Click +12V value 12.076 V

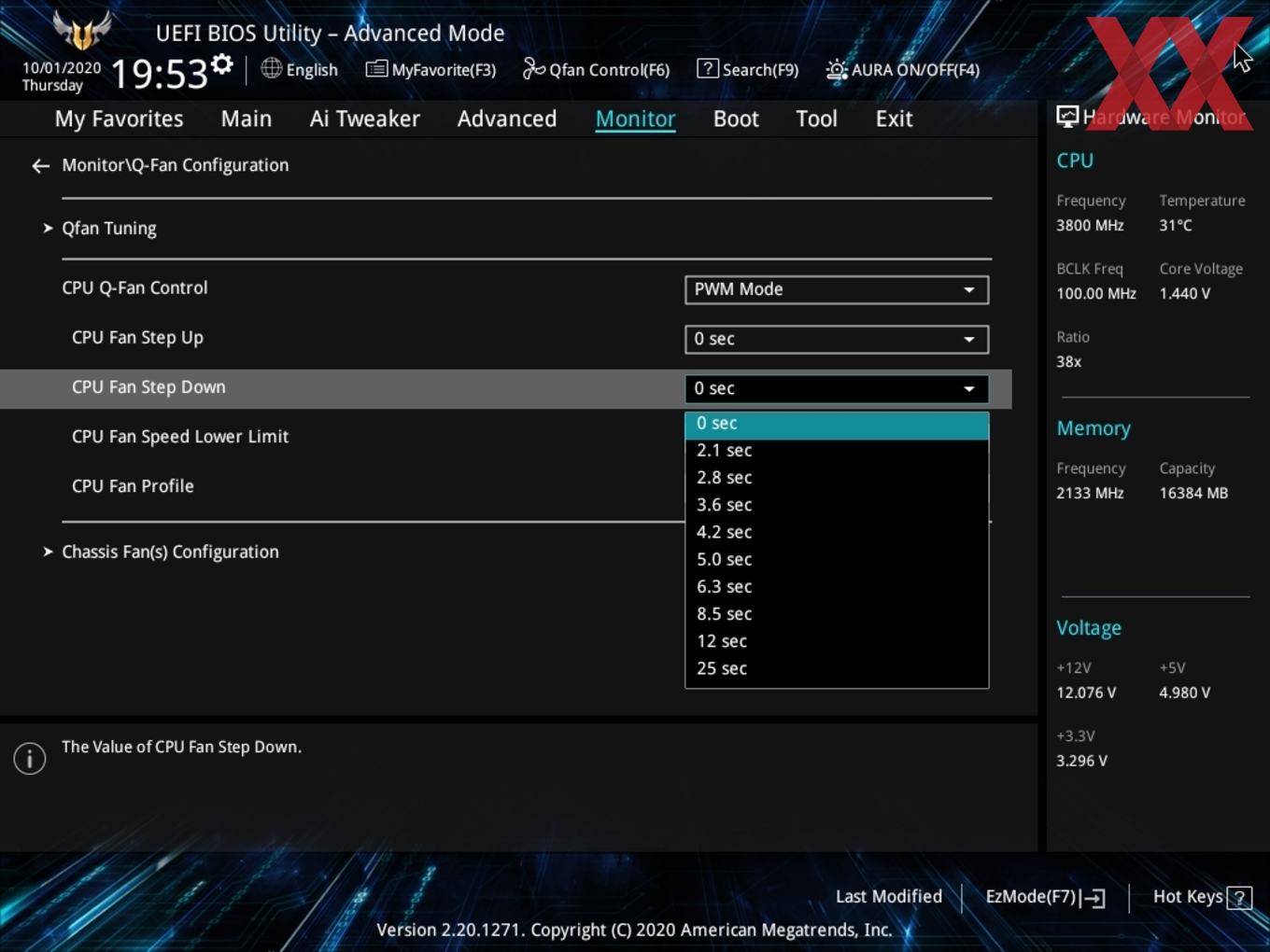(x=1086, y=693)
